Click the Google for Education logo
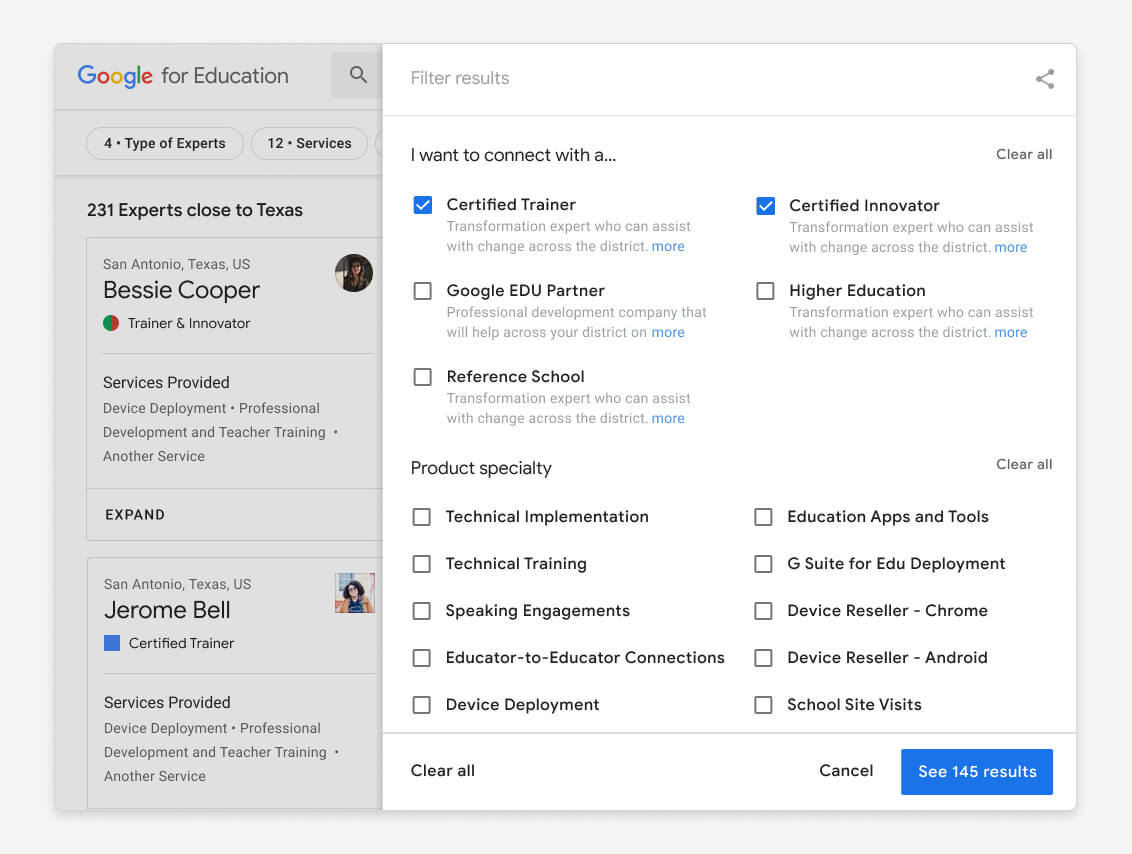 183,76
